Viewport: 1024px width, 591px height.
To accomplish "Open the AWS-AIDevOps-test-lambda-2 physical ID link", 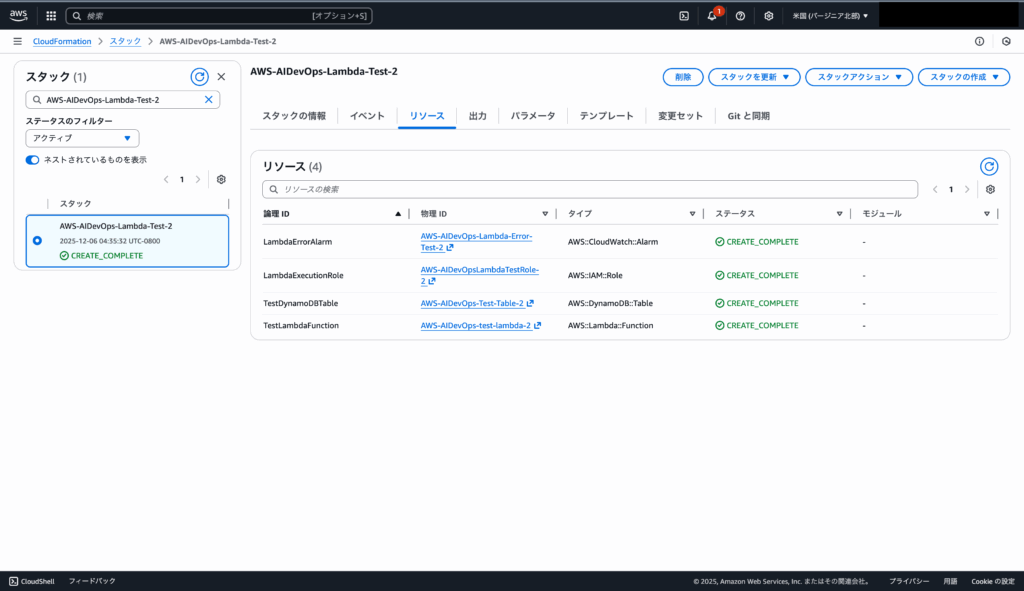I will tap(475, 325).
